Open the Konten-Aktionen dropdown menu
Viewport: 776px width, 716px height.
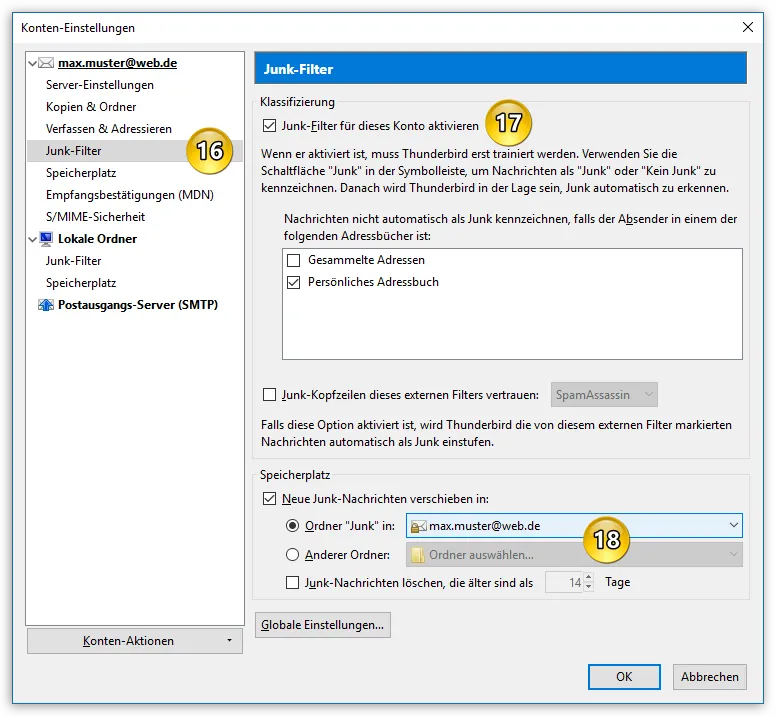pyautogui.click(x=135, y=641)
